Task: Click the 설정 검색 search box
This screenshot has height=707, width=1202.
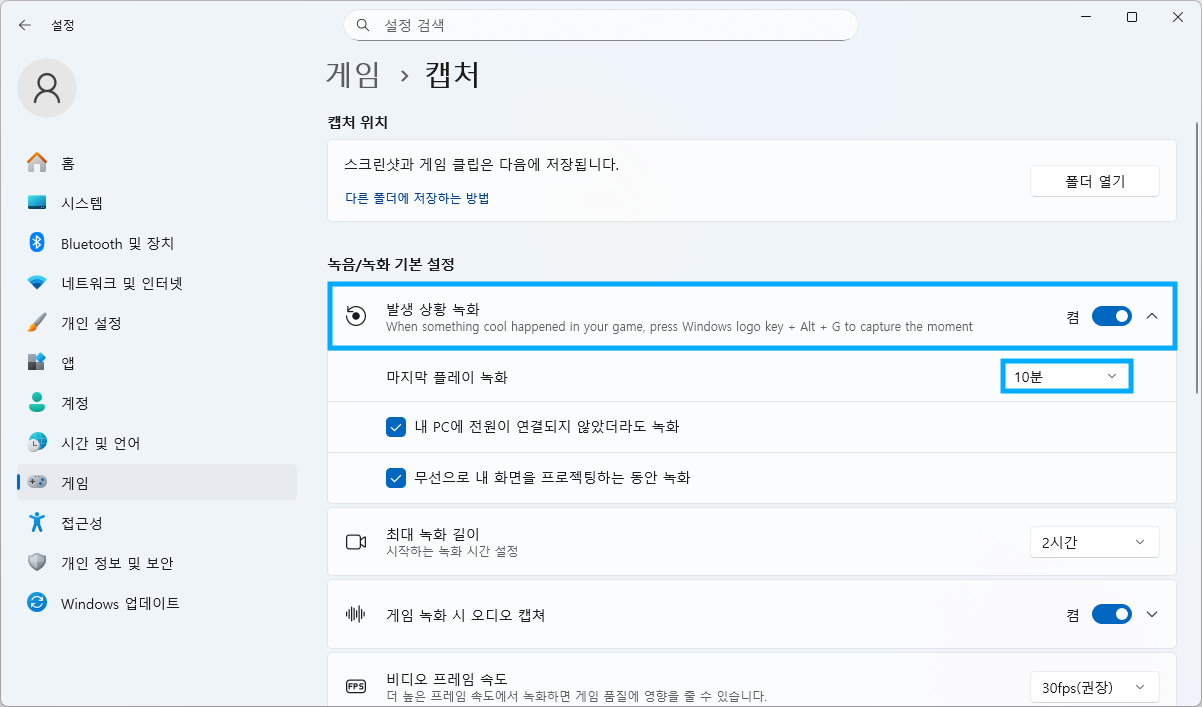Action: 600,25
